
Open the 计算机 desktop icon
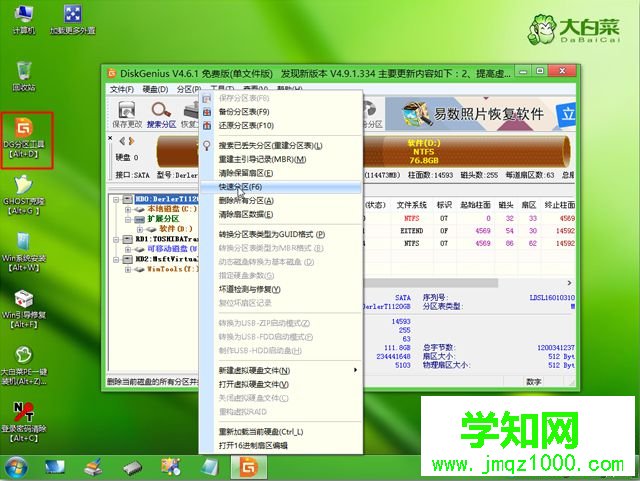click(x=24, y=18)
